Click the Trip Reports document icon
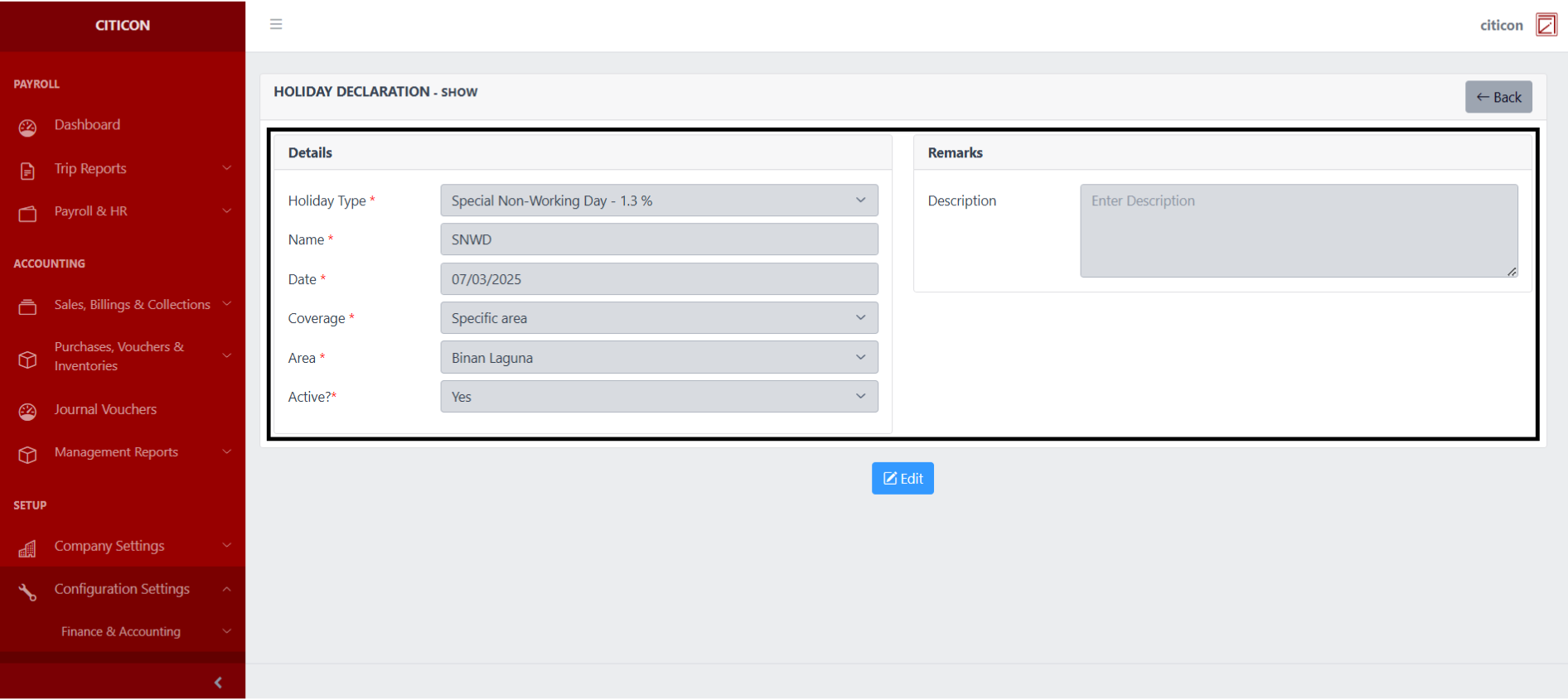Viewport: 1568px width, 700px height. coord(27,171)
